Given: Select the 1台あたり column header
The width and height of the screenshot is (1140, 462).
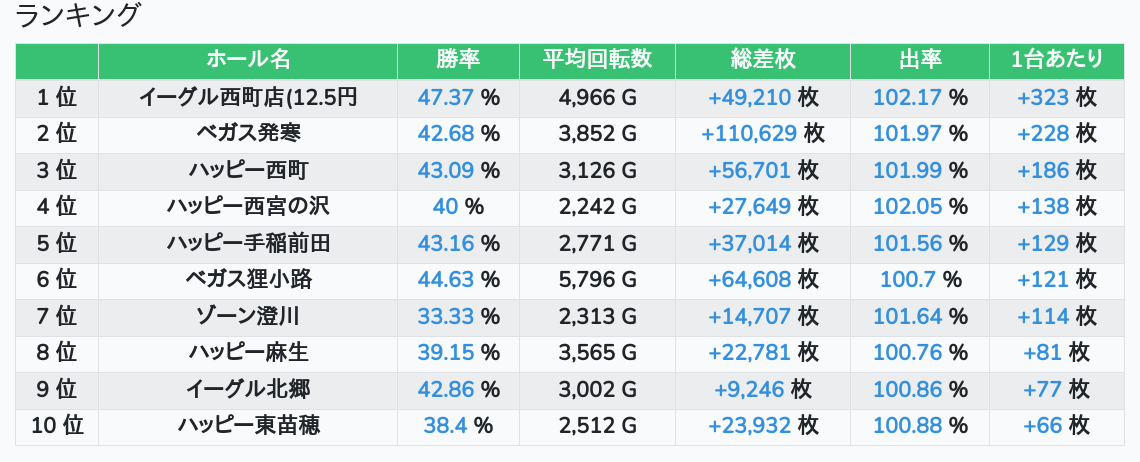Looking at the screenshot, I should tap(1056, 60).
